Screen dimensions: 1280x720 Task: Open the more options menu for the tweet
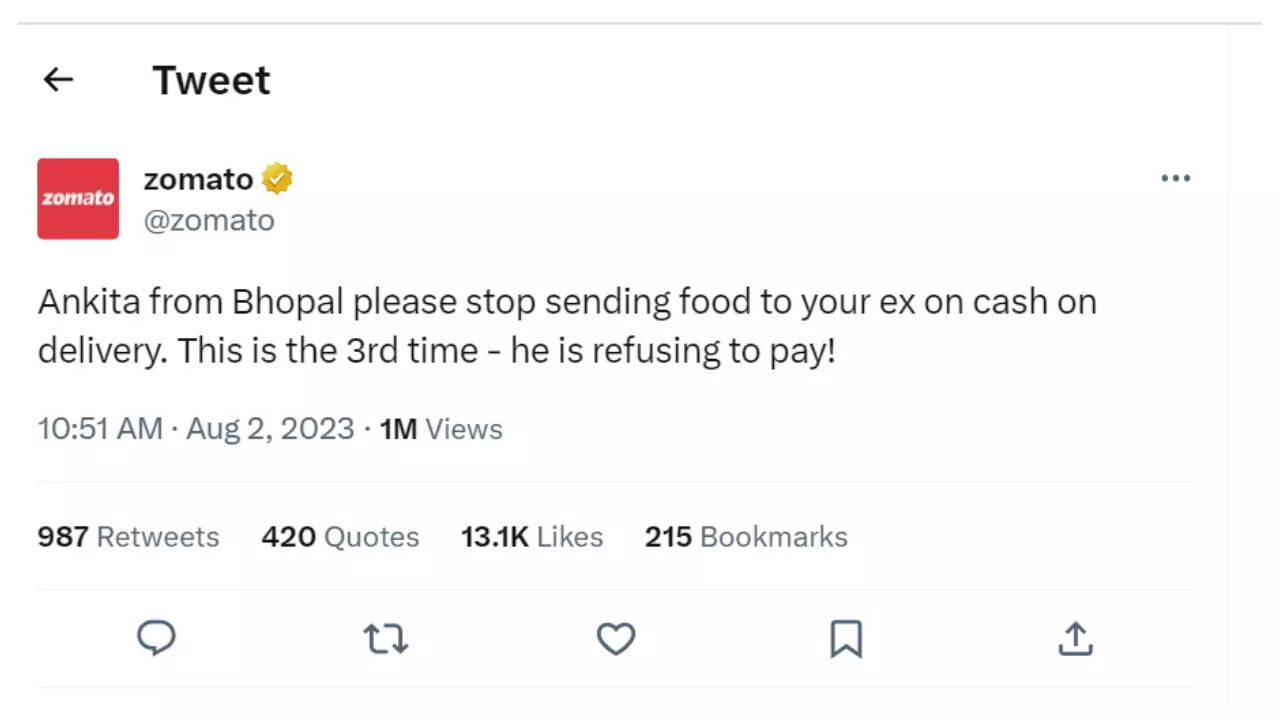coord(1176,178)
